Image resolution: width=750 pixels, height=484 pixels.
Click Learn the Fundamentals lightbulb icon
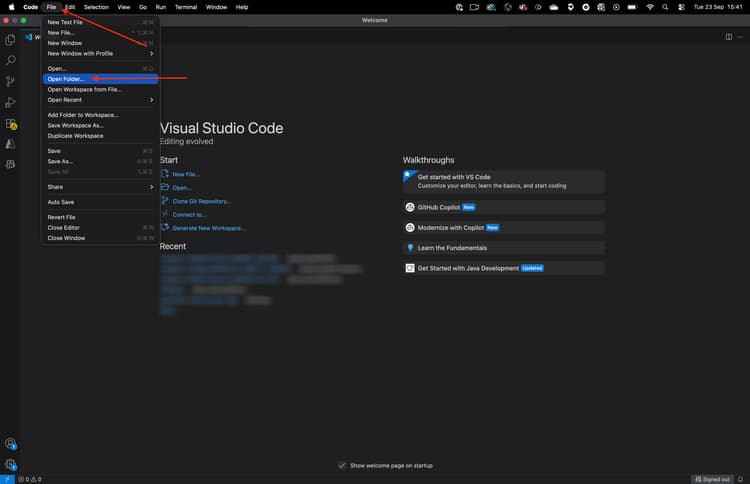click(x=410, y=248)
